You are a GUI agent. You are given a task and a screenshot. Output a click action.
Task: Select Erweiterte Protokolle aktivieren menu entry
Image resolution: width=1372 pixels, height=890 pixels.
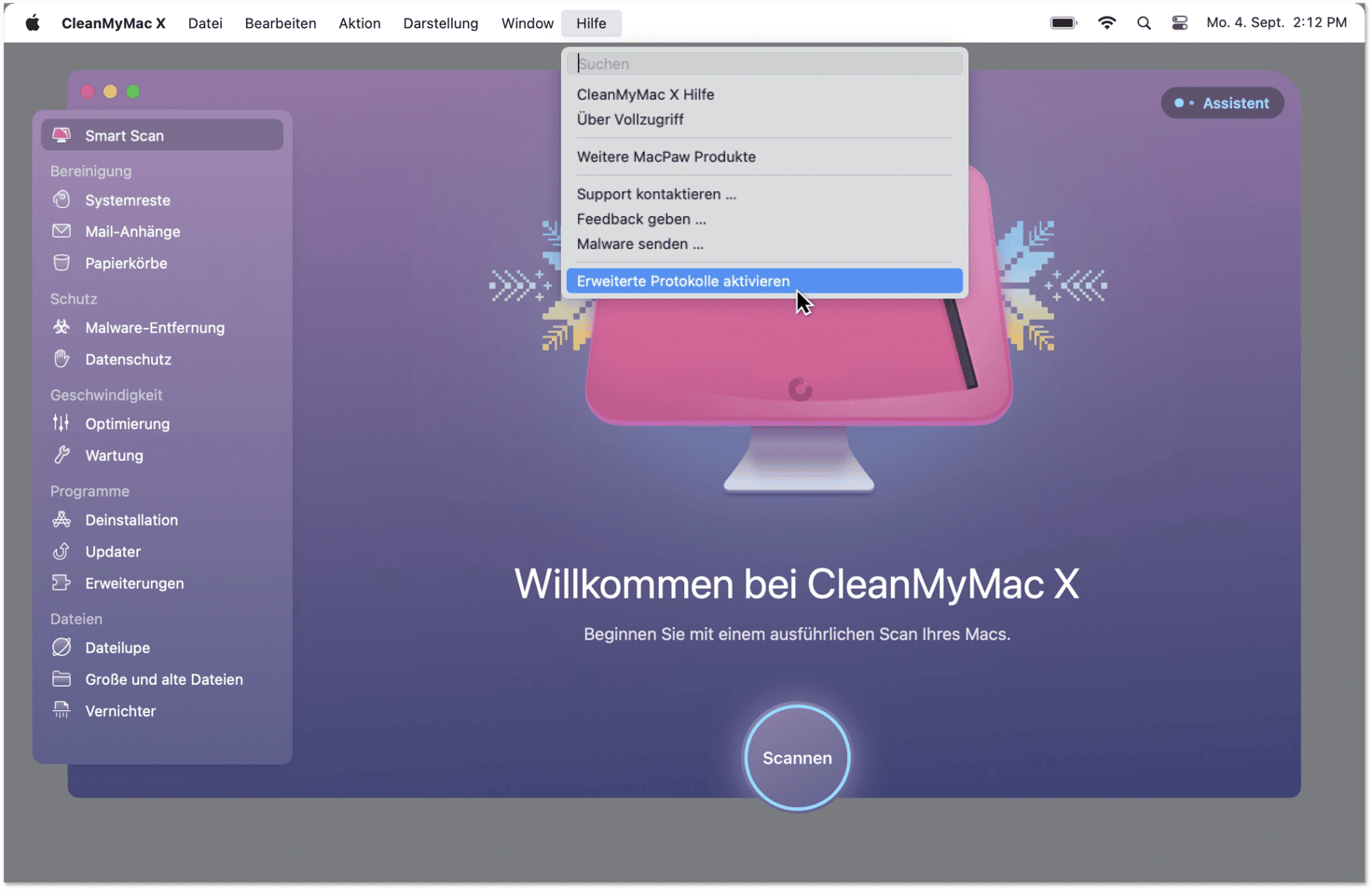(764, 281)
